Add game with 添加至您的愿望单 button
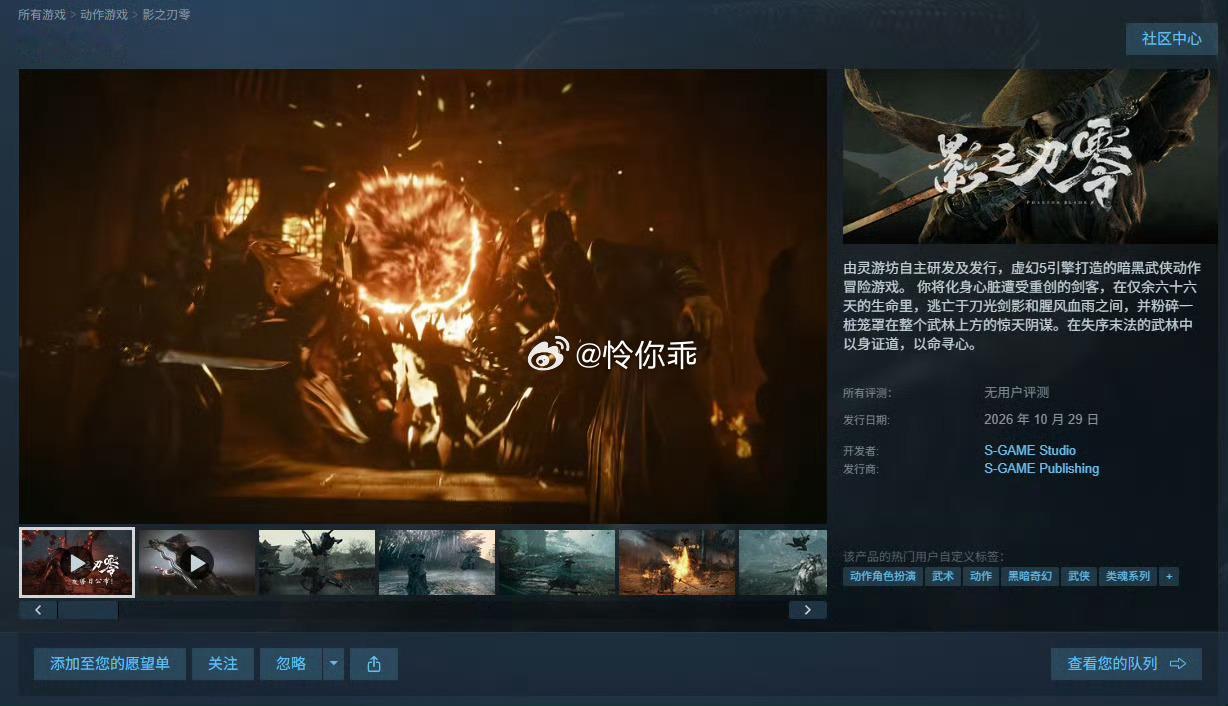 pyautogui.click(x=110, y=664)
